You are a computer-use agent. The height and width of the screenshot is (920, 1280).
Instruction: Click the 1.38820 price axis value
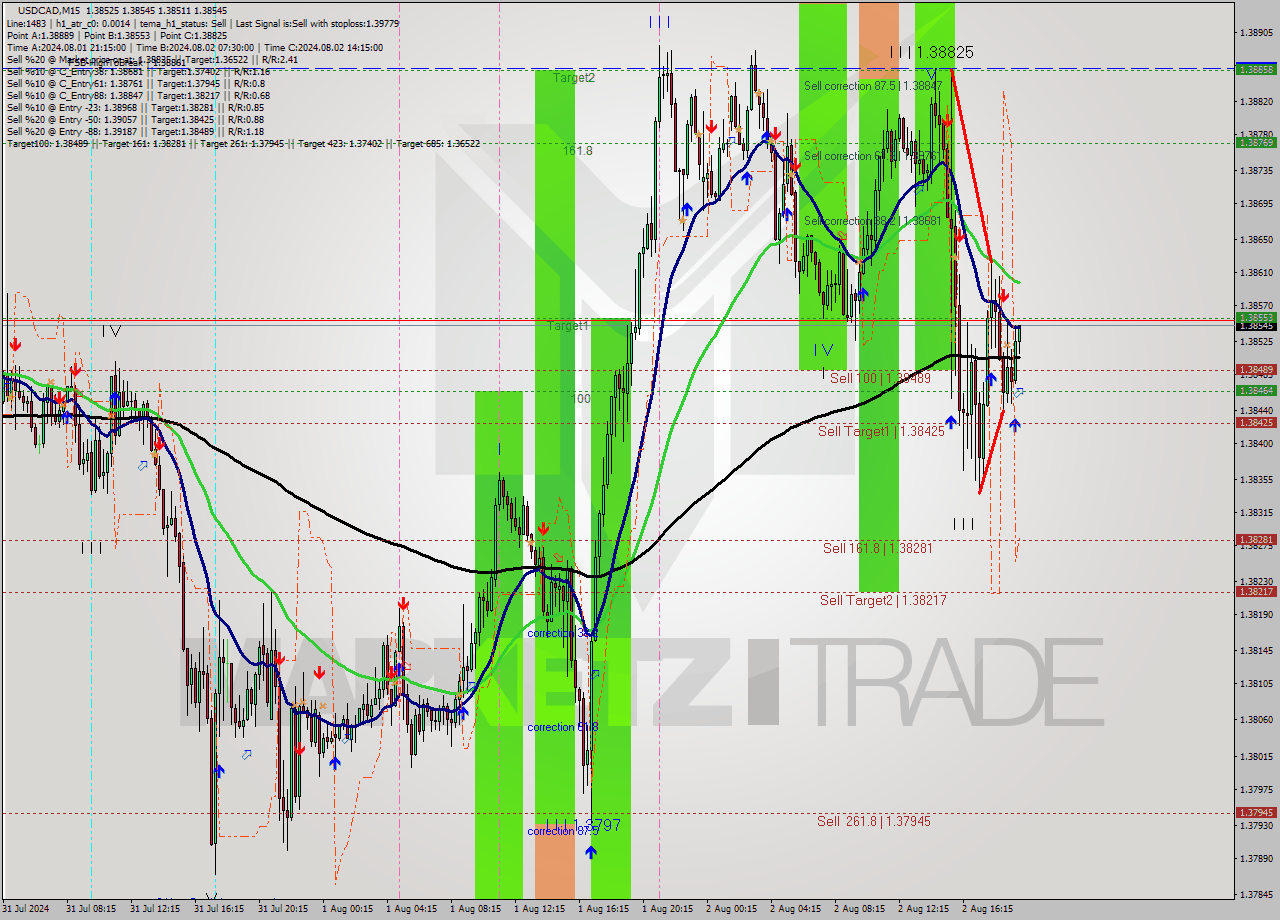pyautogui.click(x=1256, y=101)
